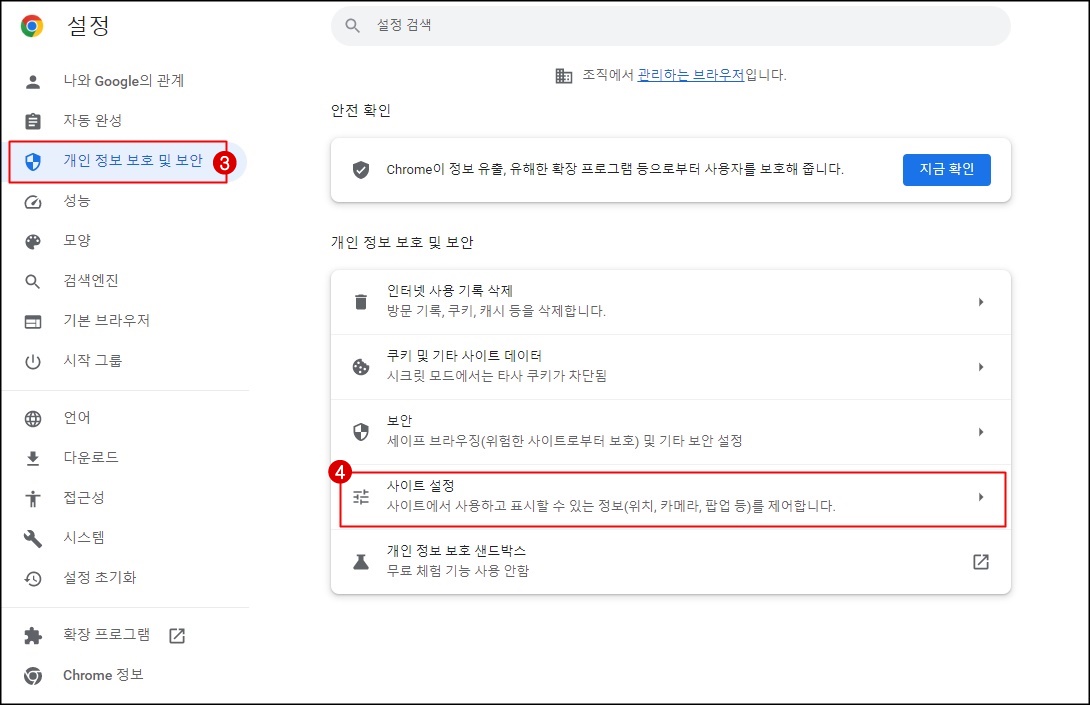
Task: Click the download icon beside 다운로드
Action: [x=33, y=457]
